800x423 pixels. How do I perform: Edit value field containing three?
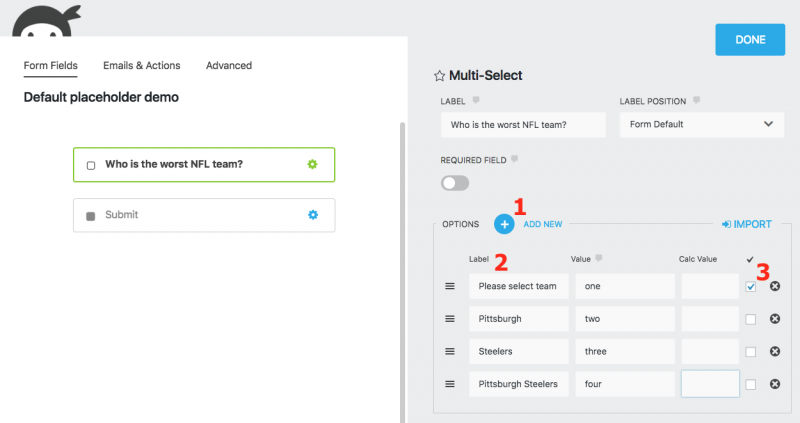[625, 352]
